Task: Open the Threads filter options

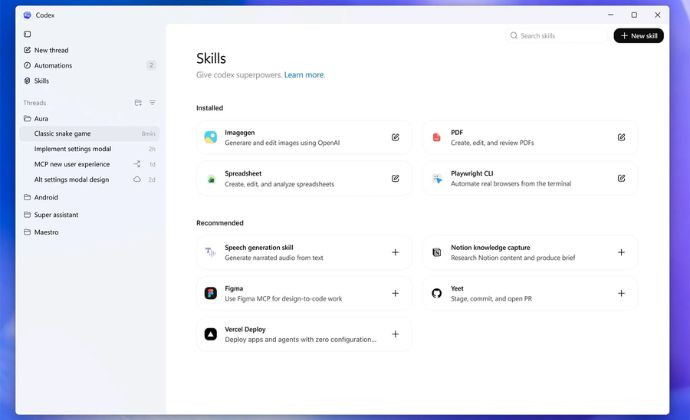Action: [x=153, y=103]
